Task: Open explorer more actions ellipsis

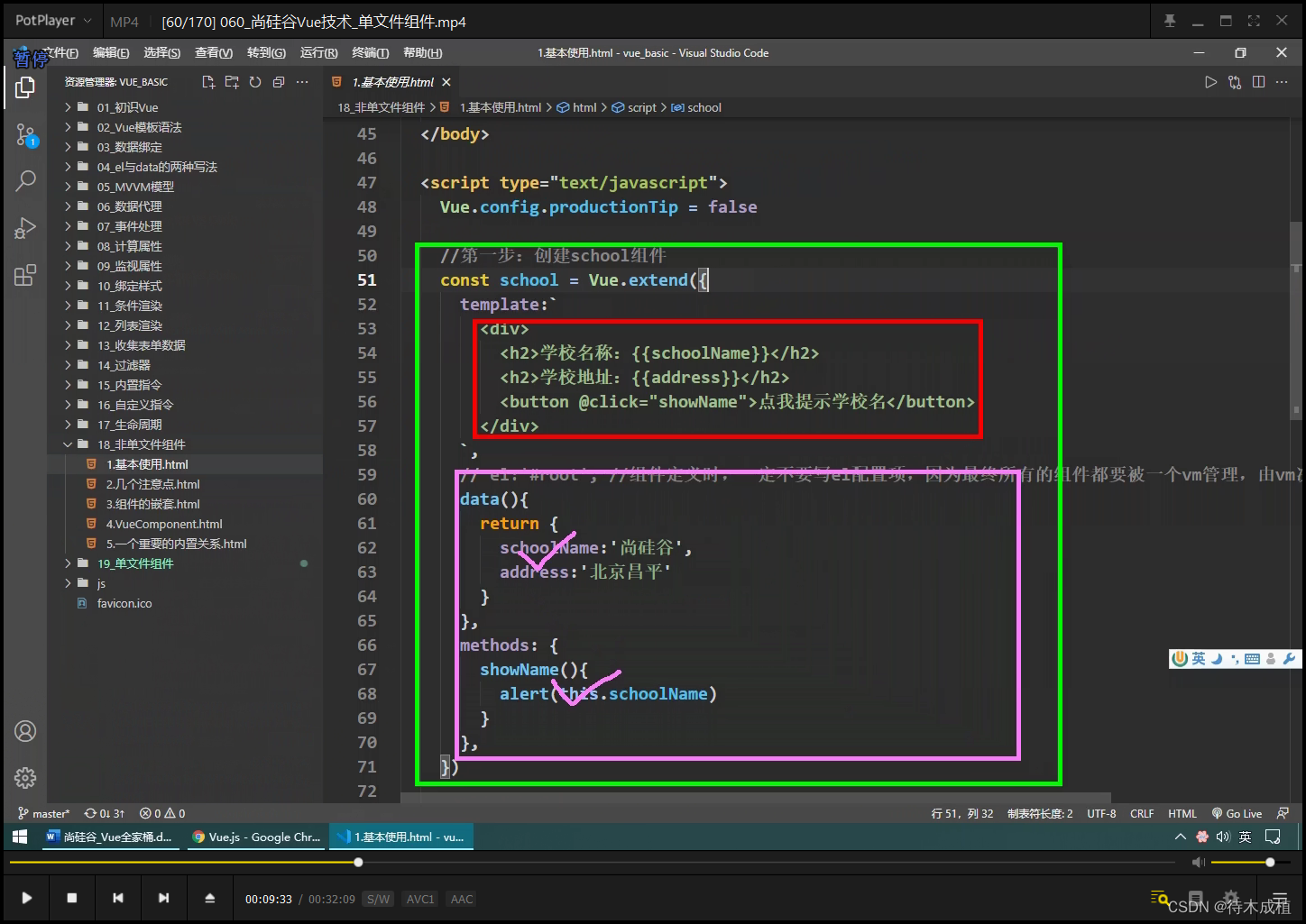Action: point(302,82)
